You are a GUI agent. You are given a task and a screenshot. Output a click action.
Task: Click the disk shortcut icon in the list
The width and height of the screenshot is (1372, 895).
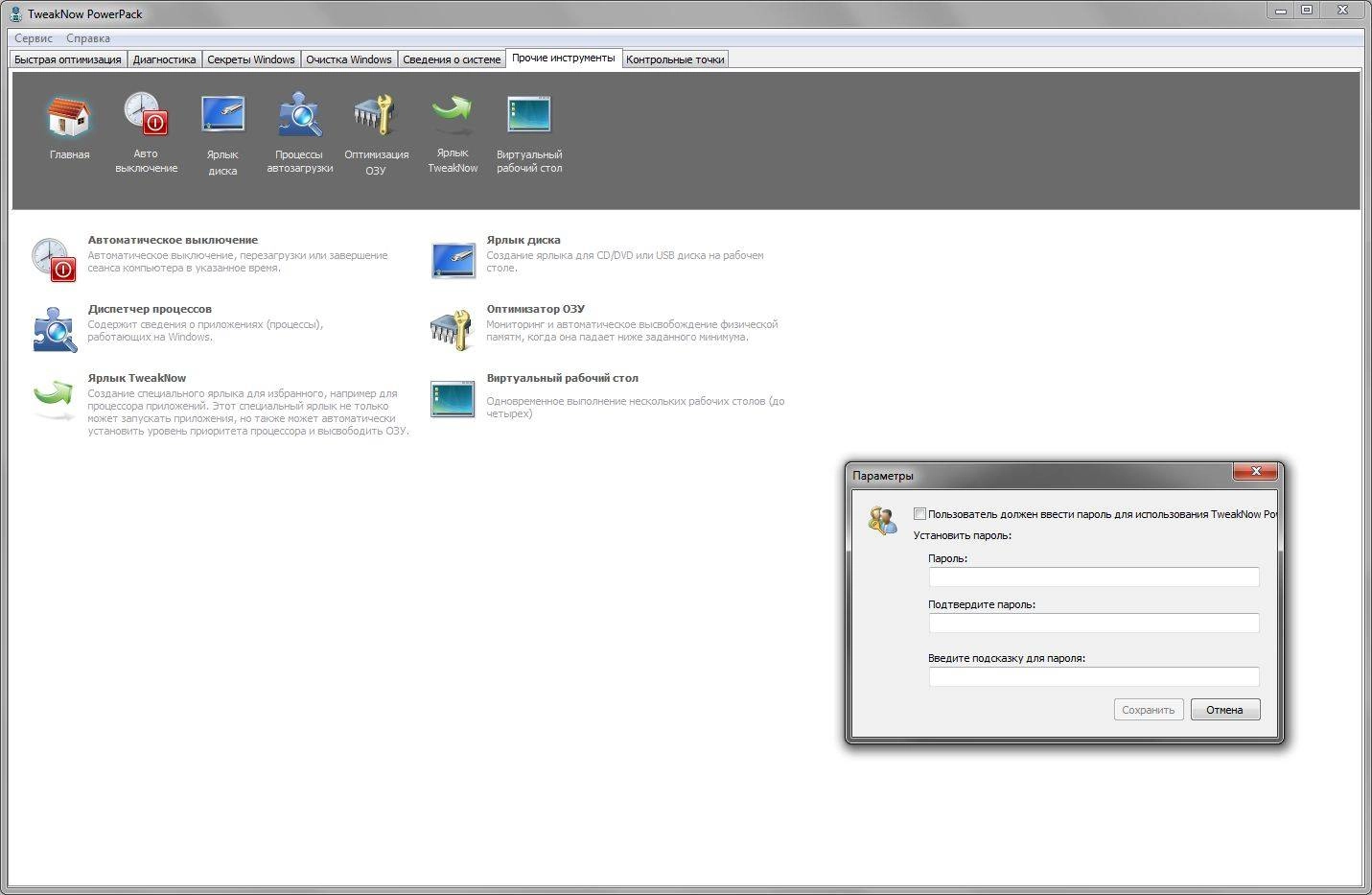point(453,260)
